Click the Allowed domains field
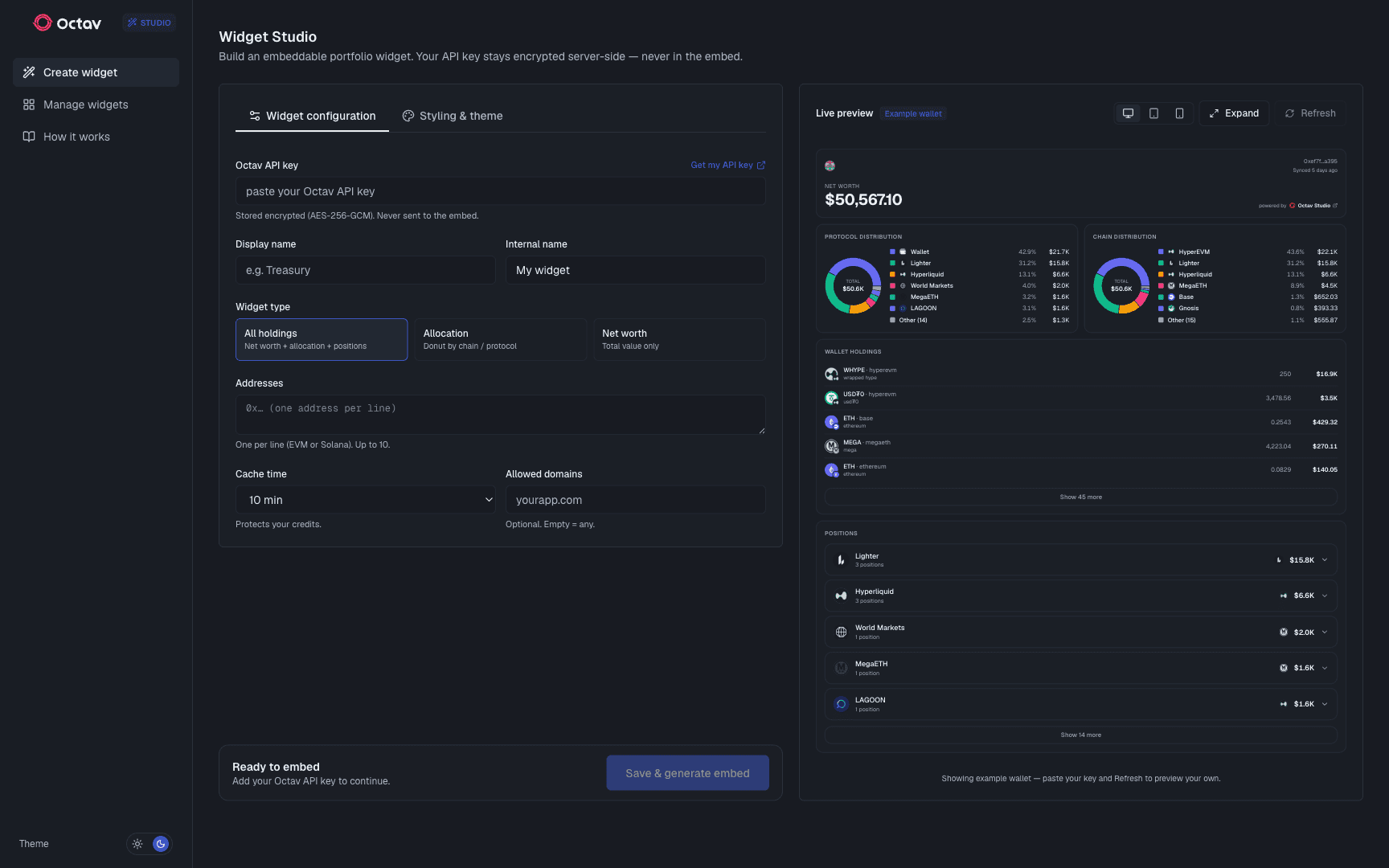This screenshot has width=1389, height=868. (636, 500)
